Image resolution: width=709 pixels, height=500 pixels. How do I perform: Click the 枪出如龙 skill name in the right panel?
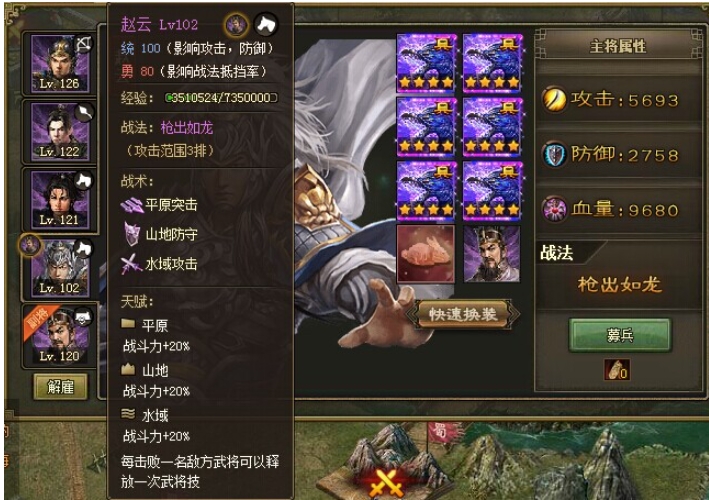click(619, 284)
